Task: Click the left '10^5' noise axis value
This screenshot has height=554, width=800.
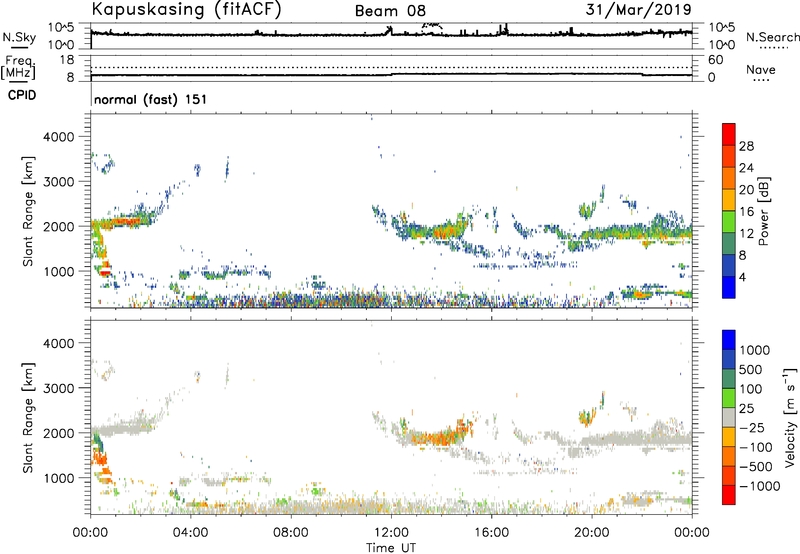Action: click(x=61, y=28)
